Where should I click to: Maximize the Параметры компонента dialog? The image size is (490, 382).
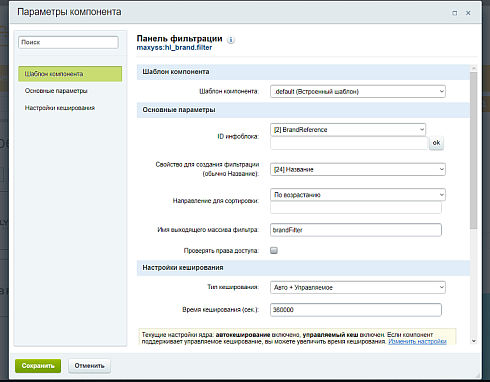455,13
